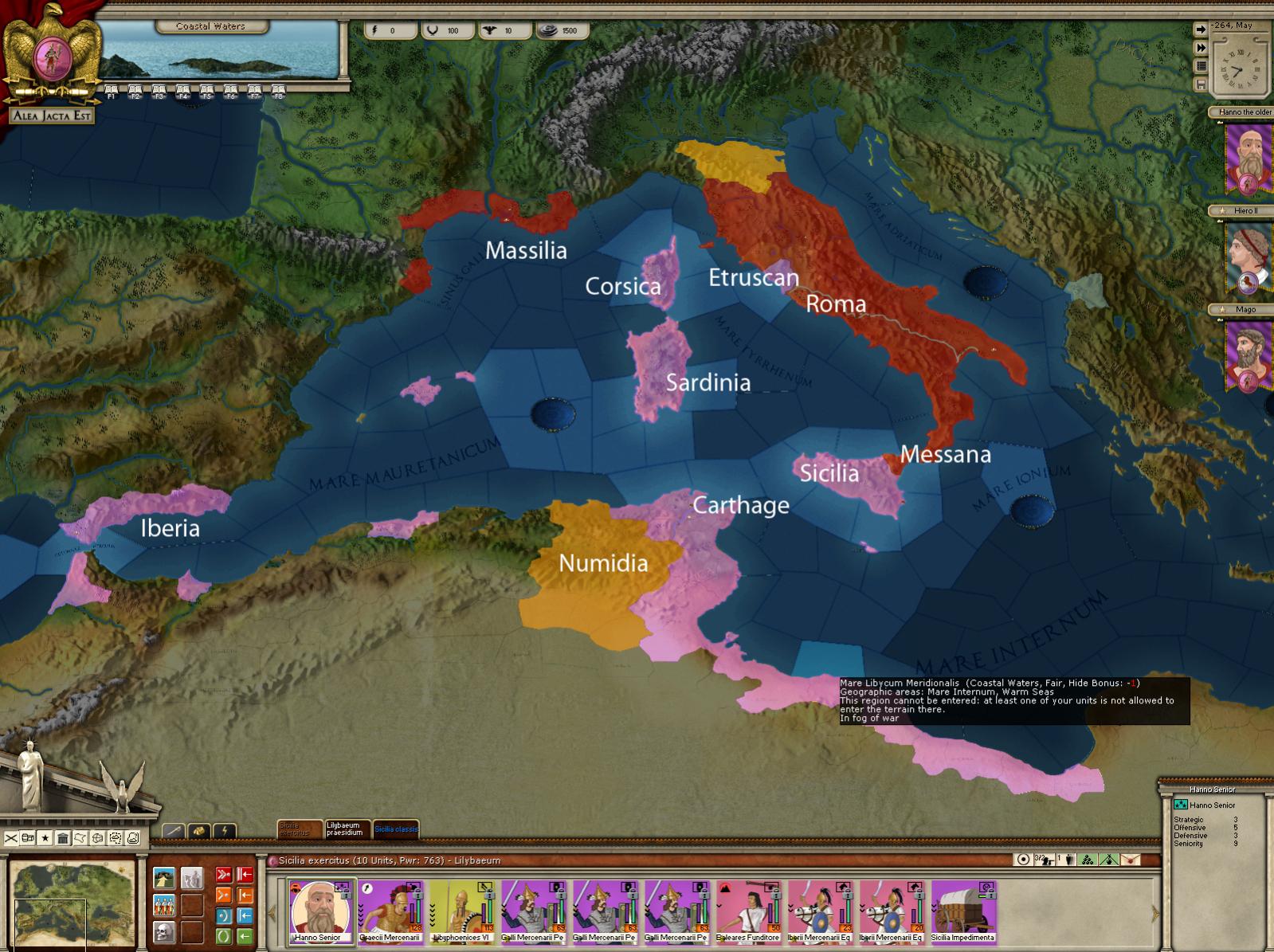
Task: Click the Hanno Senior unit card
Action: coord(319,912)
